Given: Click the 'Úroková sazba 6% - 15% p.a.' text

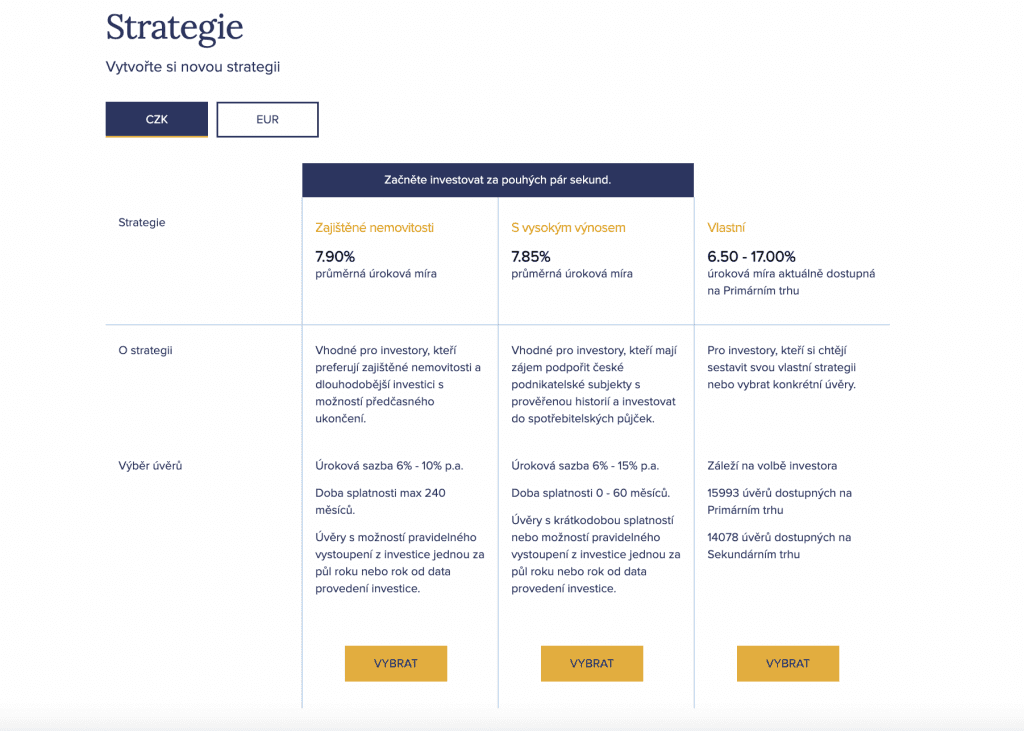Looking at the screenshot, I should (585, 466).
